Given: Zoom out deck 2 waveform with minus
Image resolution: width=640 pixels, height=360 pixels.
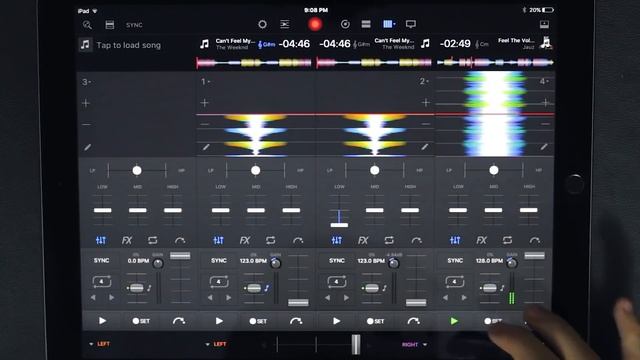Looking at the screenshot, I should tap(426, 124).
